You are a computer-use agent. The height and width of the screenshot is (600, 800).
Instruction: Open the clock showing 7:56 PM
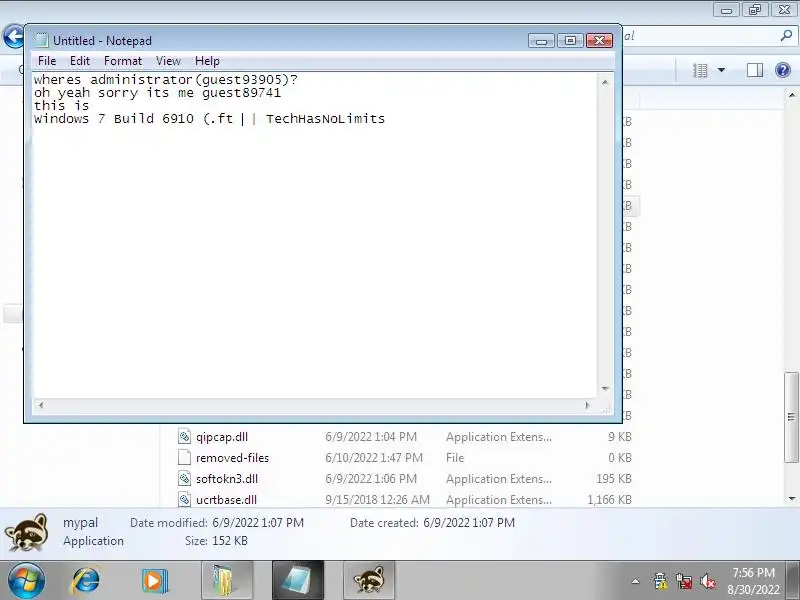[x=754, y=581]
